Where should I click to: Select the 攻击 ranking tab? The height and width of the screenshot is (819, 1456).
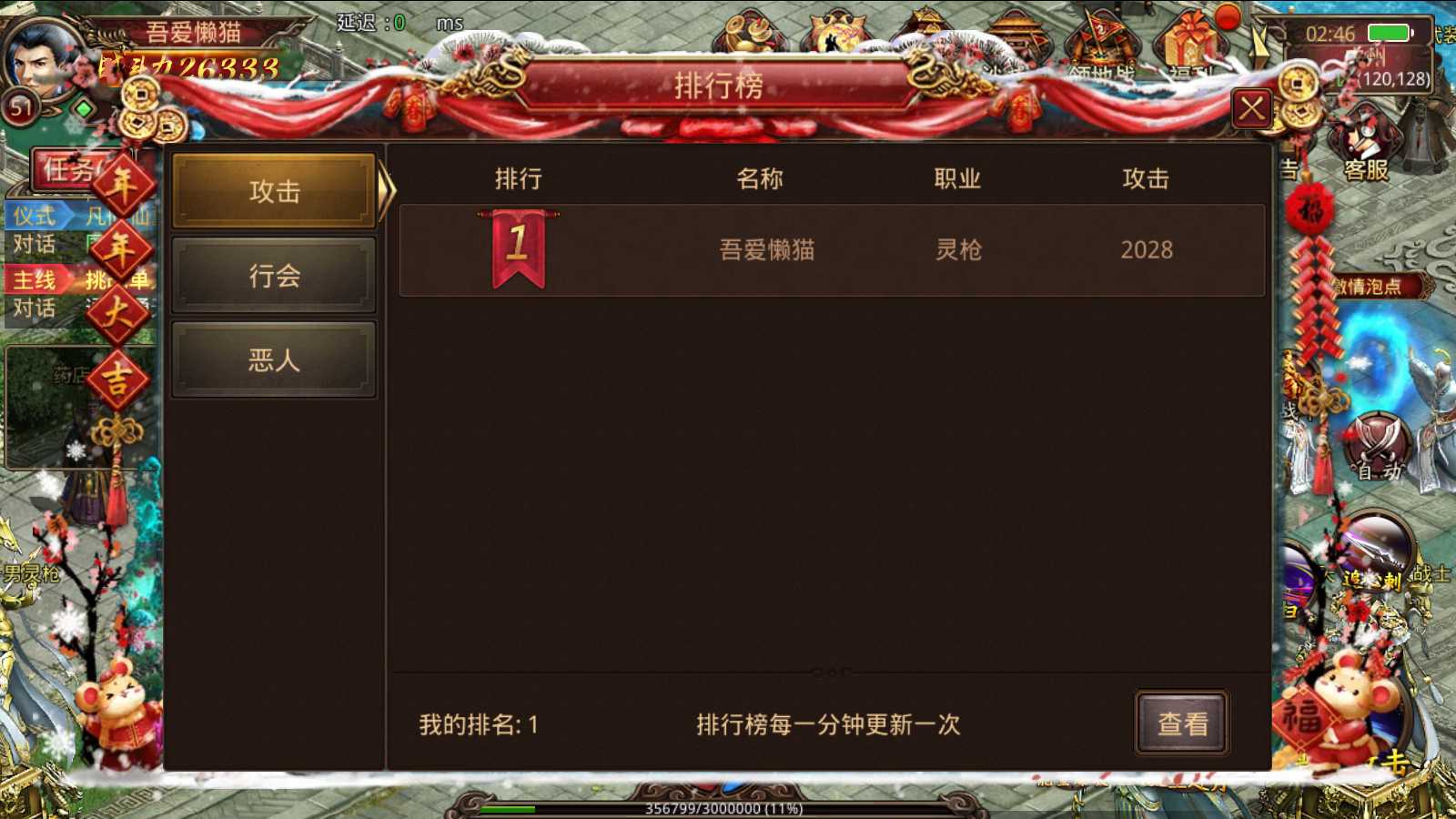click(x=274, y=191)
